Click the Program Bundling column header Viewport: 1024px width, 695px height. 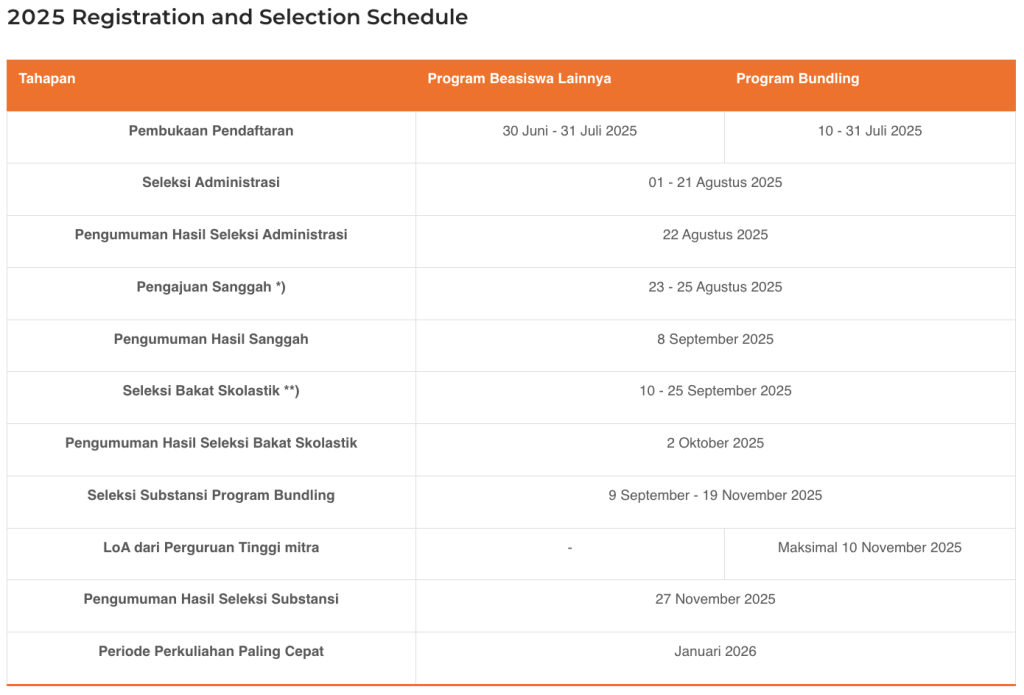coord(797,78)
